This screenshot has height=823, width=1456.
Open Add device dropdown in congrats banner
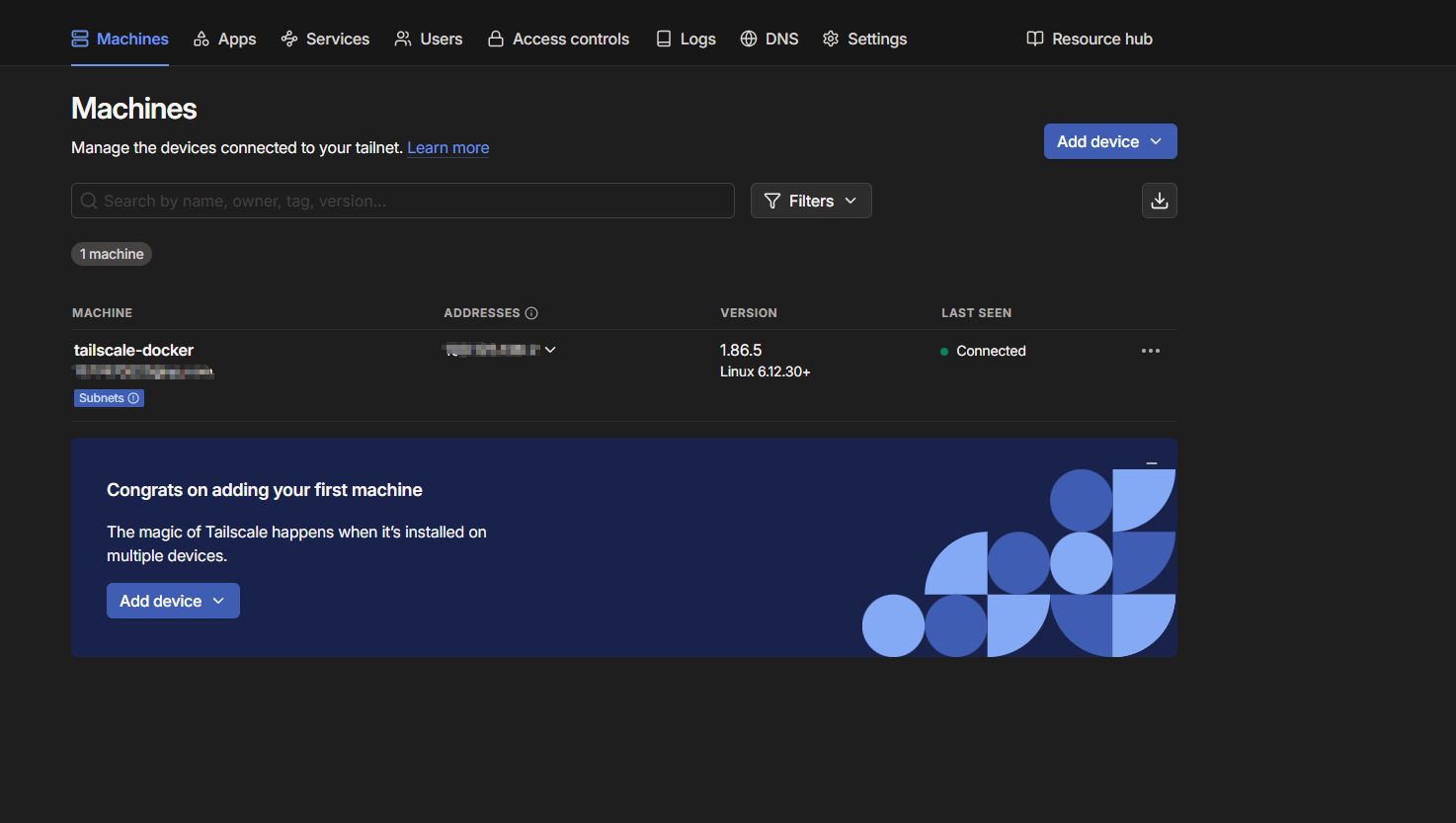pyautogui.click(x=173, y=601)
